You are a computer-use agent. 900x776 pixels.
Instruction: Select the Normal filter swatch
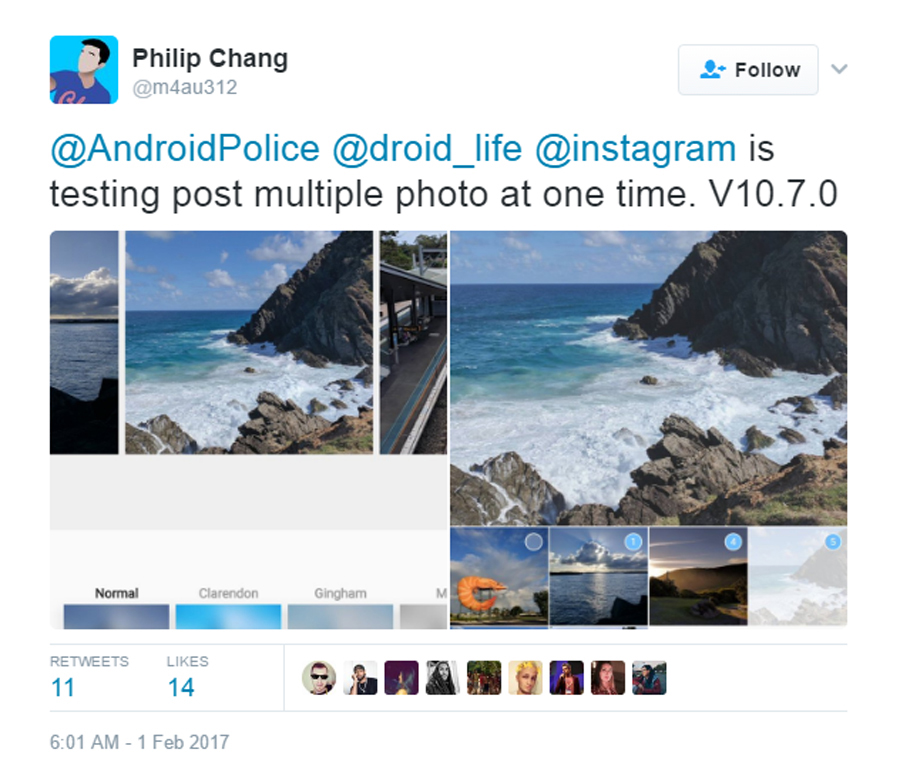coord(117,616)
